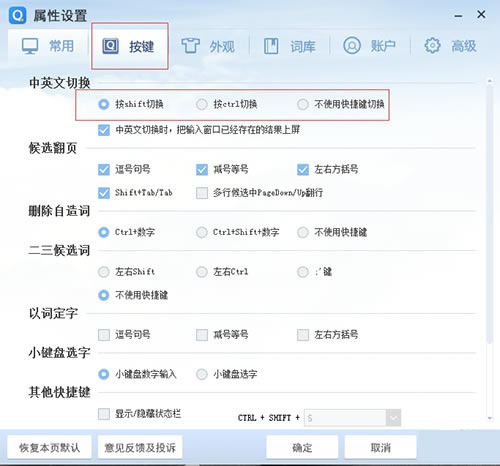Uncheck 逗号句号 under 候选翻页
500x466 pixels.
point(104,169)
